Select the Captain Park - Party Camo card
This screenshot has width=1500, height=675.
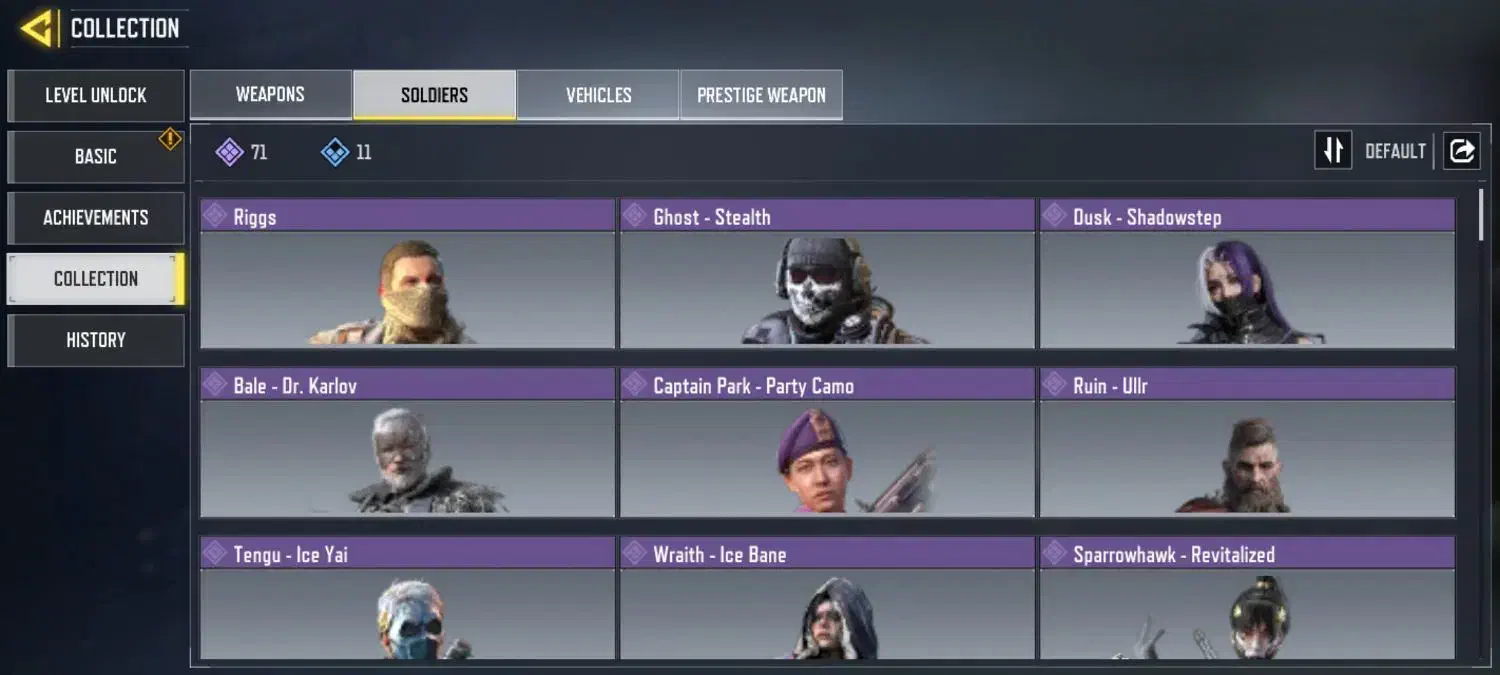[827, 443]
